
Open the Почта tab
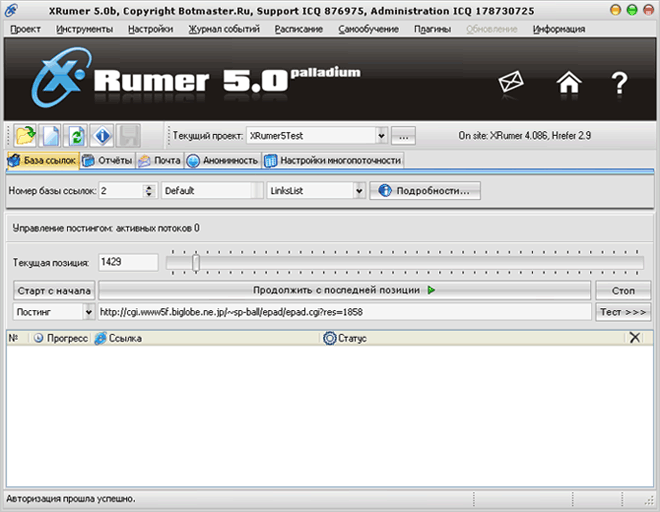[160, 160]
